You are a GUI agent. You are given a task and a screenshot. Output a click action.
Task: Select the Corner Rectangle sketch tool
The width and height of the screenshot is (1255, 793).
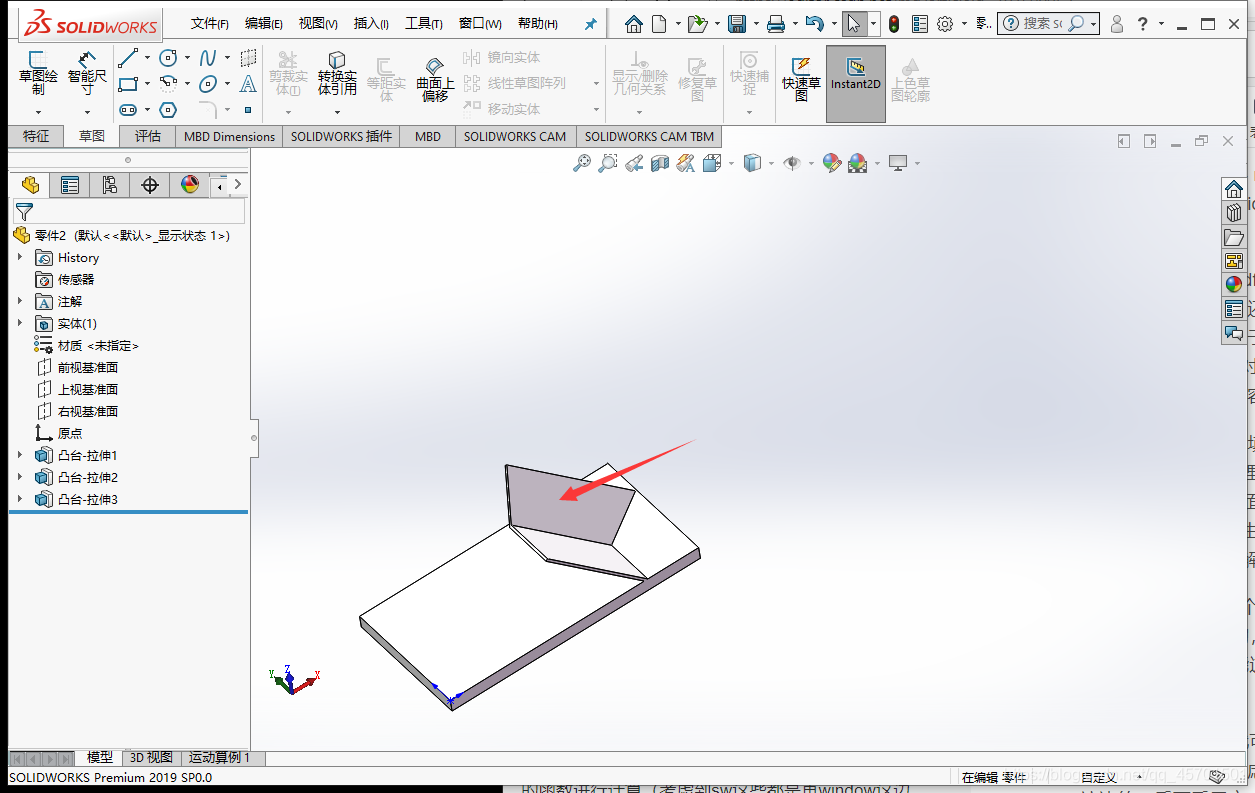click(128, 84)
